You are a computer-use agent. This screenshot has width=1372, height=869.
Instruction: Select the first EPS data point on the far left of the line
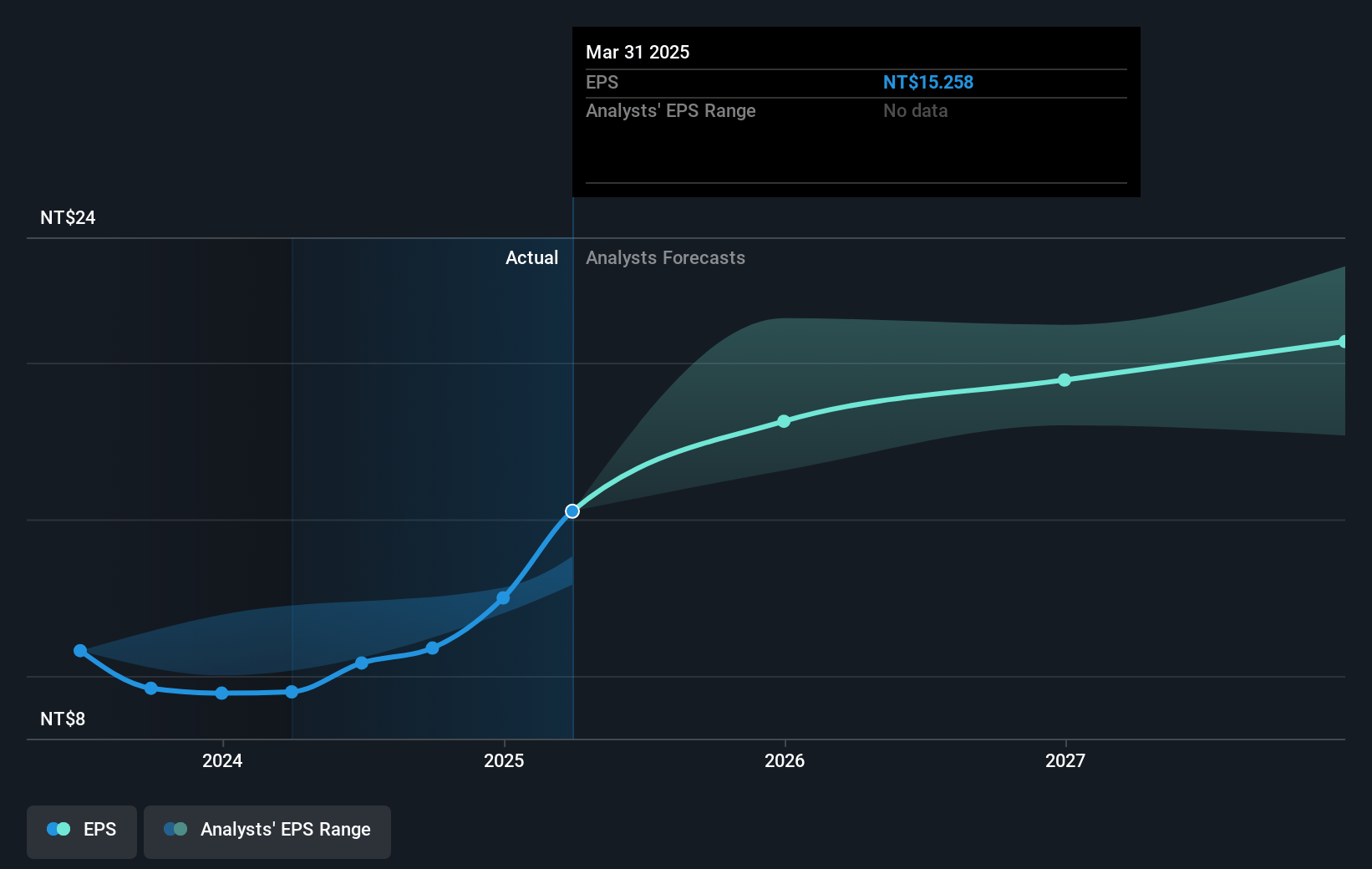[80, 651]
